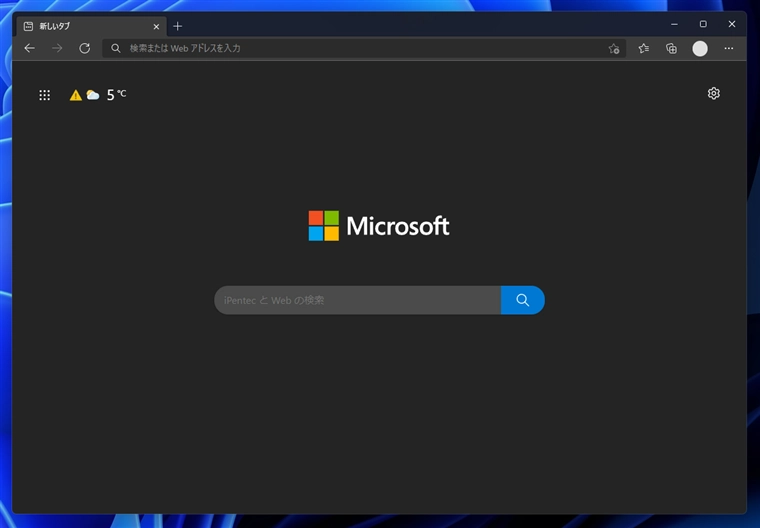Click the forward navigation arrow

point(57,48)
